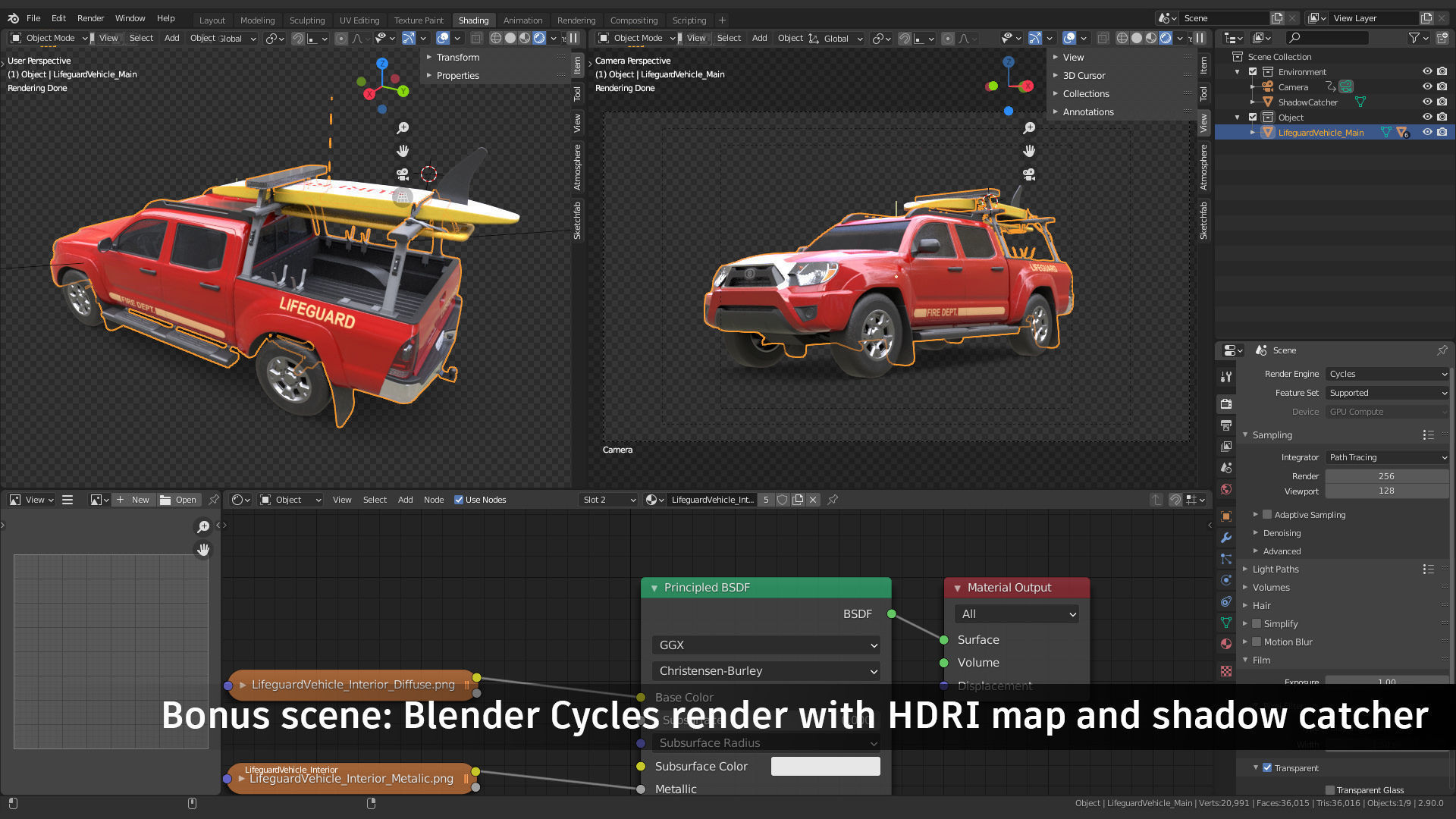The height and width of the screenshot is (819, 1456).
Task: Toggle Environment collection eye visibility
Action: coord(1427,72)
